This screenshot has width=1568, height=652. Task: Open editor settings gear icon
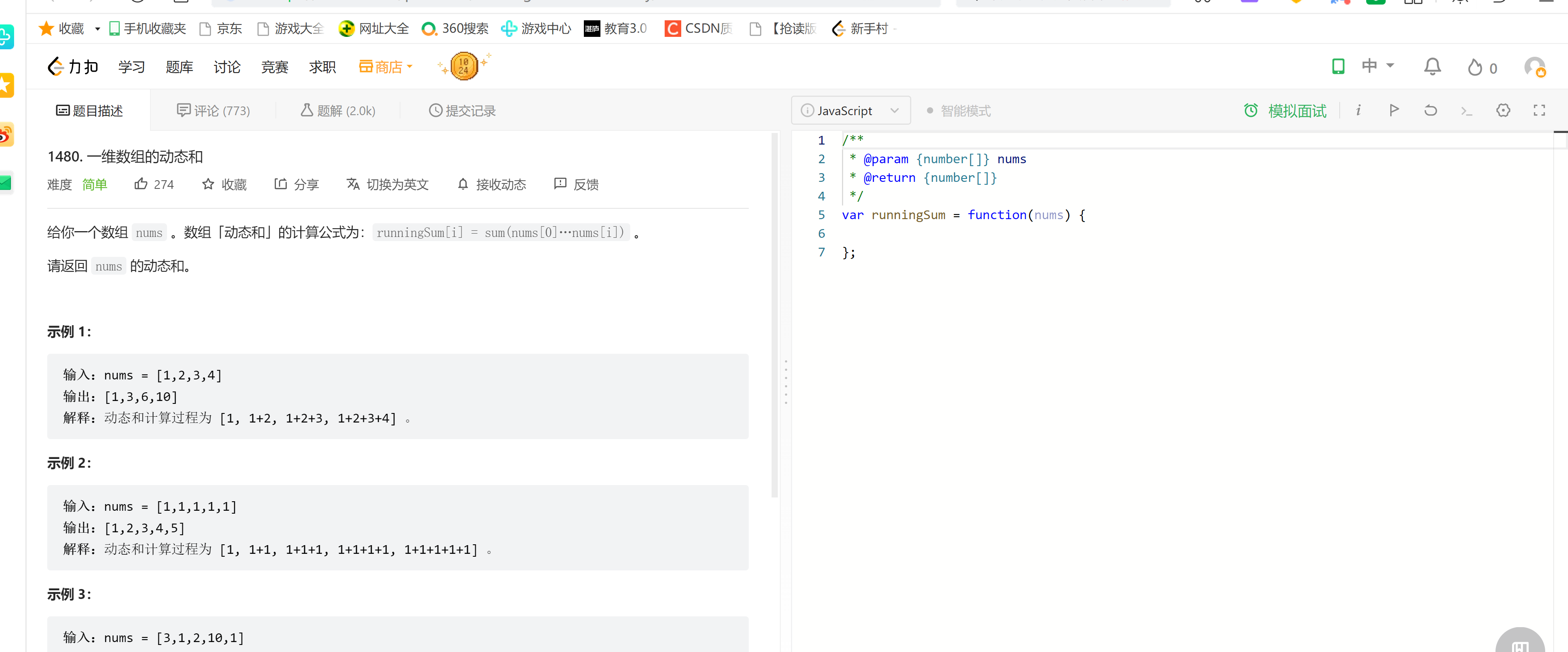point(1503,110)
